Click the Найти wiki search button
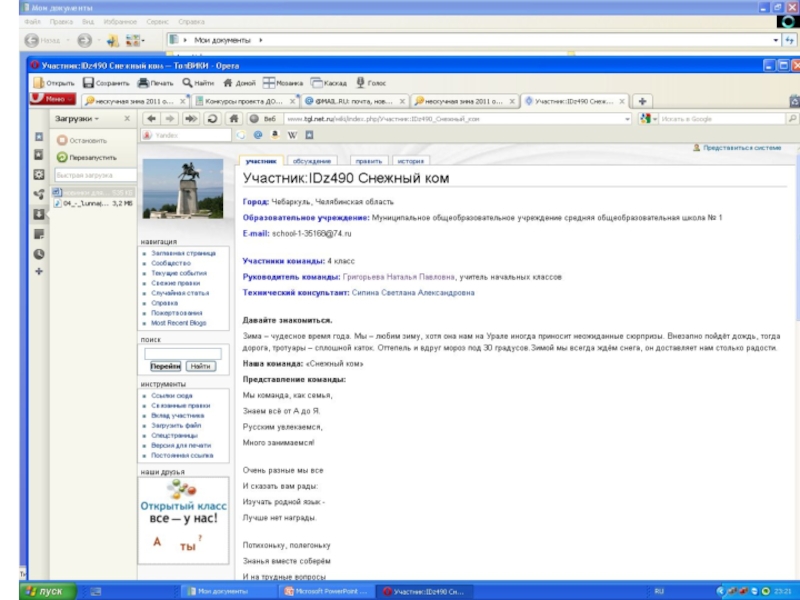The image size is (800, 600). 201,366
